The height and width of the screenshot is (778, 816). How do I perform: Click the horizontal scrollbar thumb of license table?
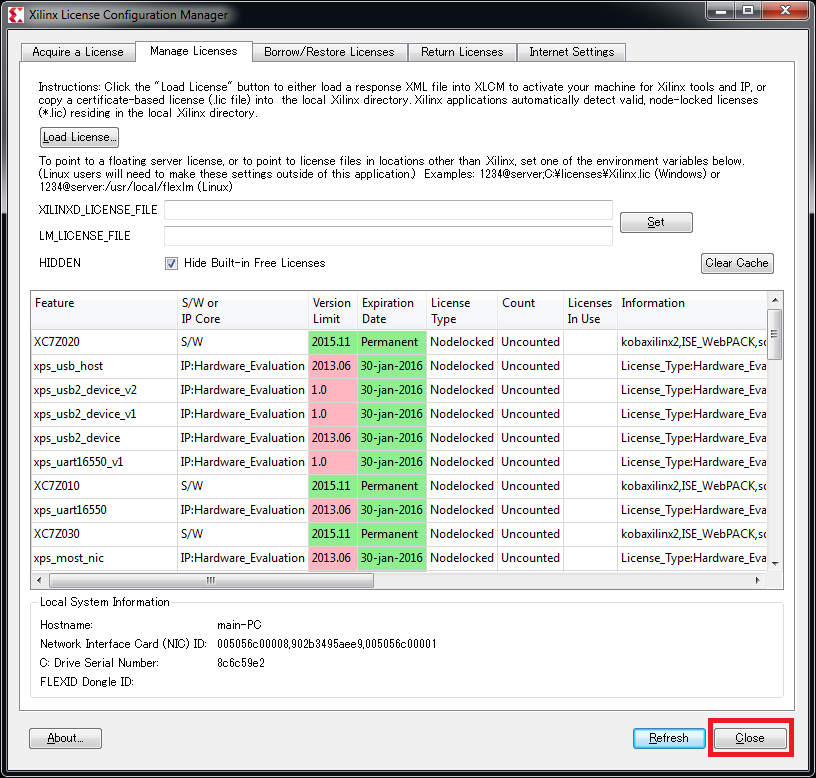[x=211, y=580]
